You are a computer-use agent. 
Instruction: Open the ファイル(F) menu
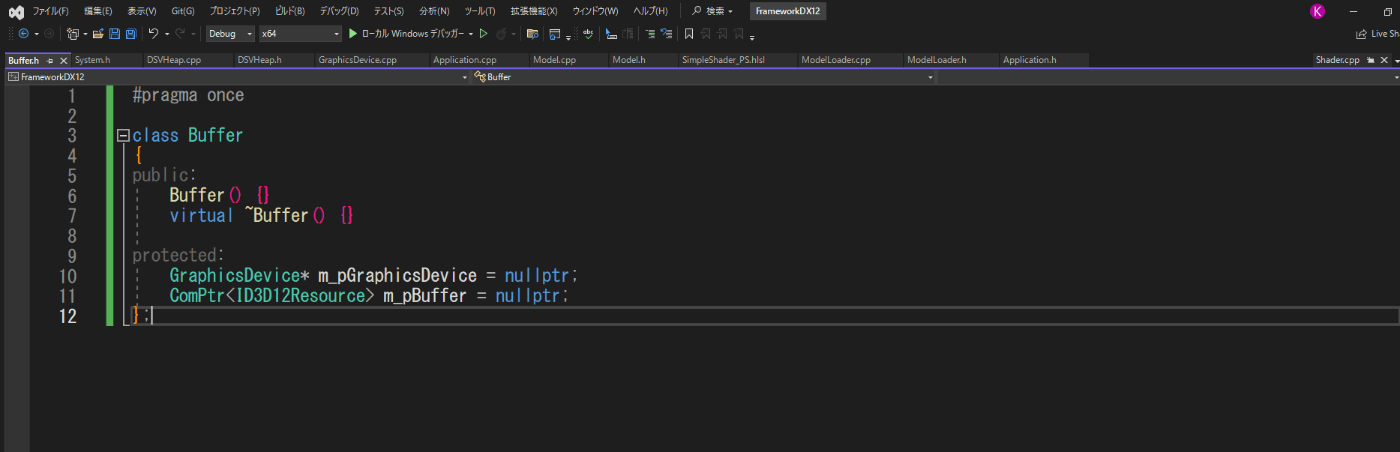tap(50, 11)
